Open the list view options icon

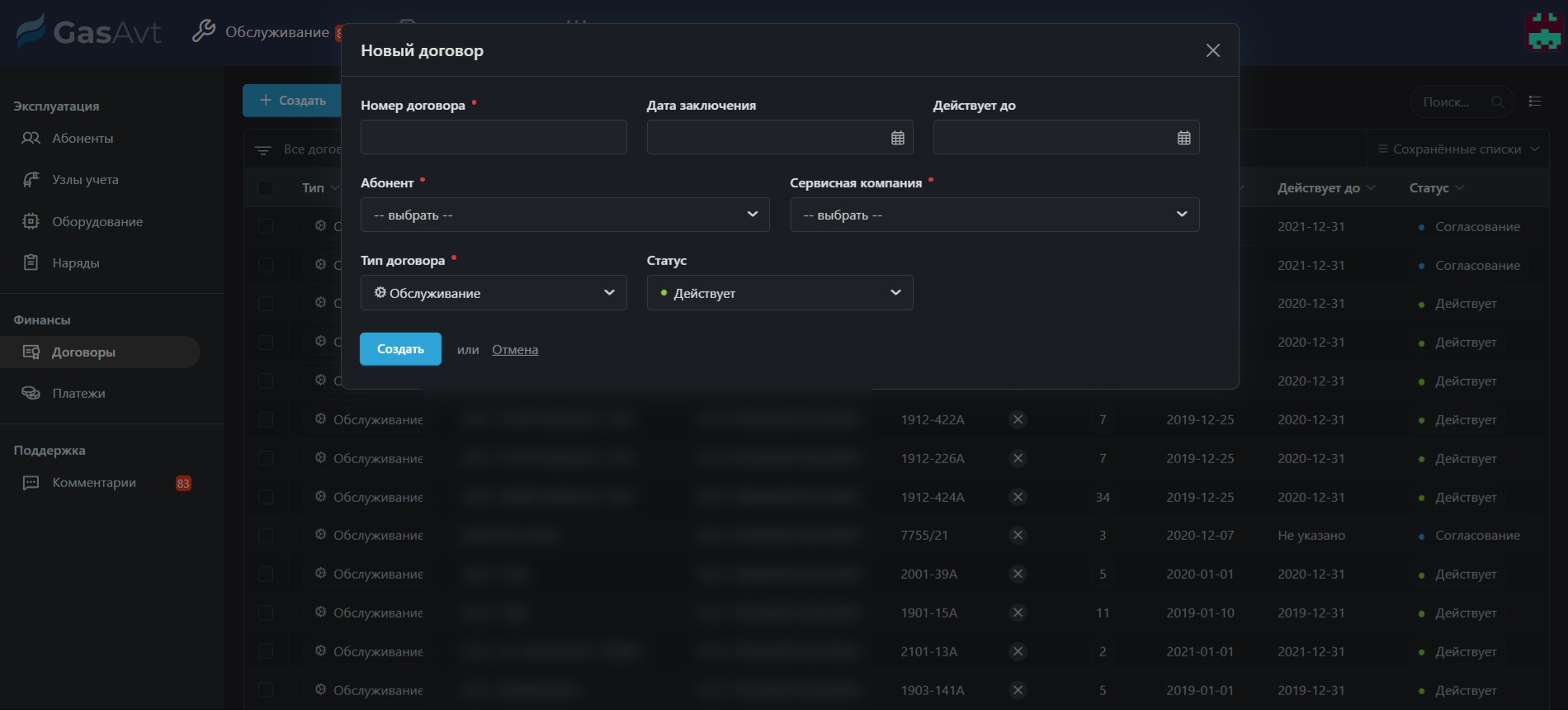tap(1535, 101)
